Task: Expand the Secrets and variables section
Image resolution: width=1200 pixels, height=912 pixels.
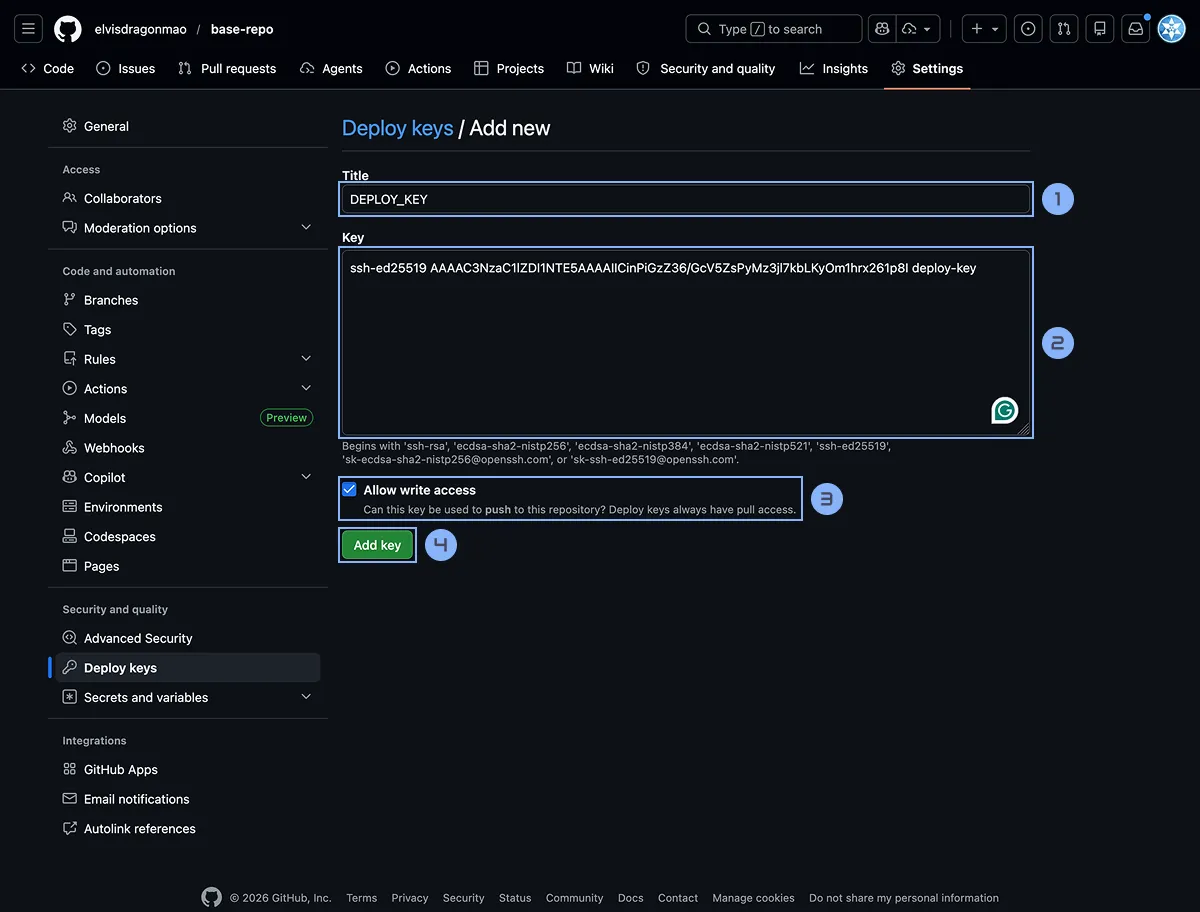Action: pos(306,697)
